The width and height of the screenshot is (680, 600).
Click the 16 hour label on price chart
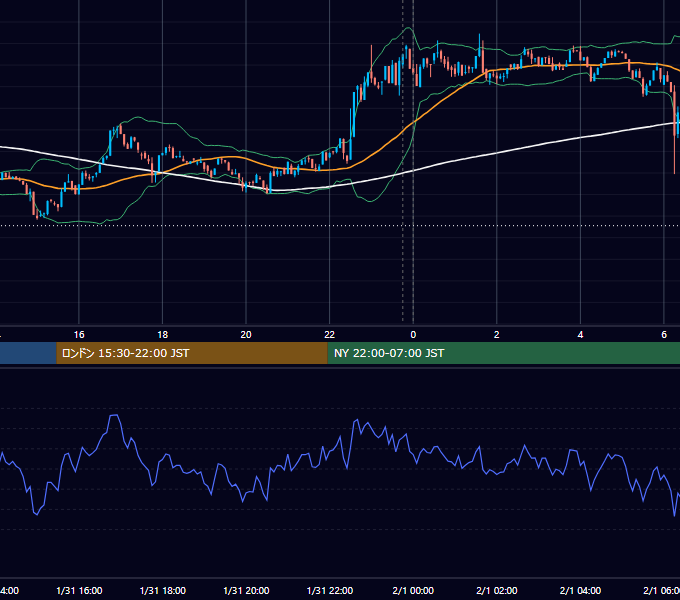click(79, 335)
